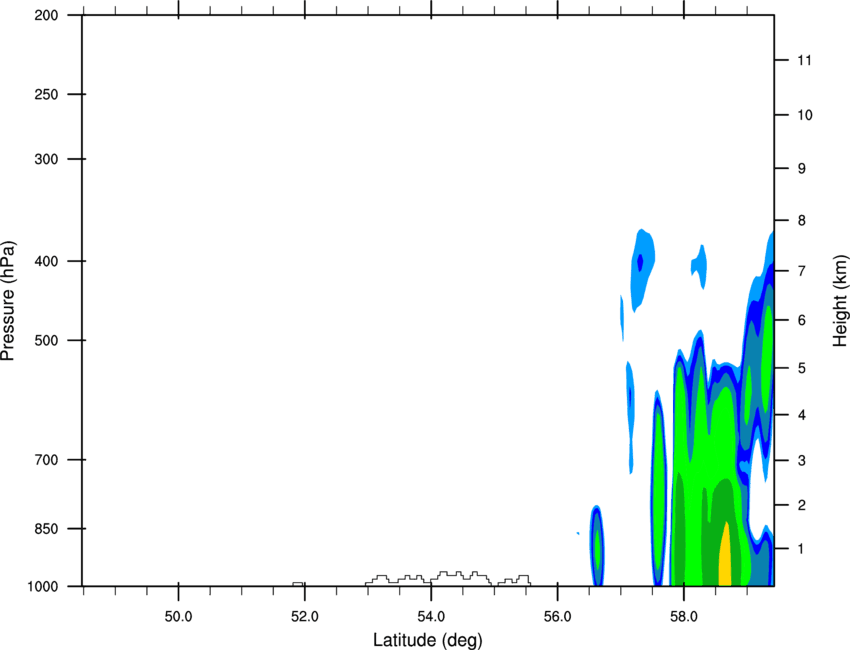This screenshot has height=650, width=850.
Task: Click the 700 pressure tick label
Action: 46,460
